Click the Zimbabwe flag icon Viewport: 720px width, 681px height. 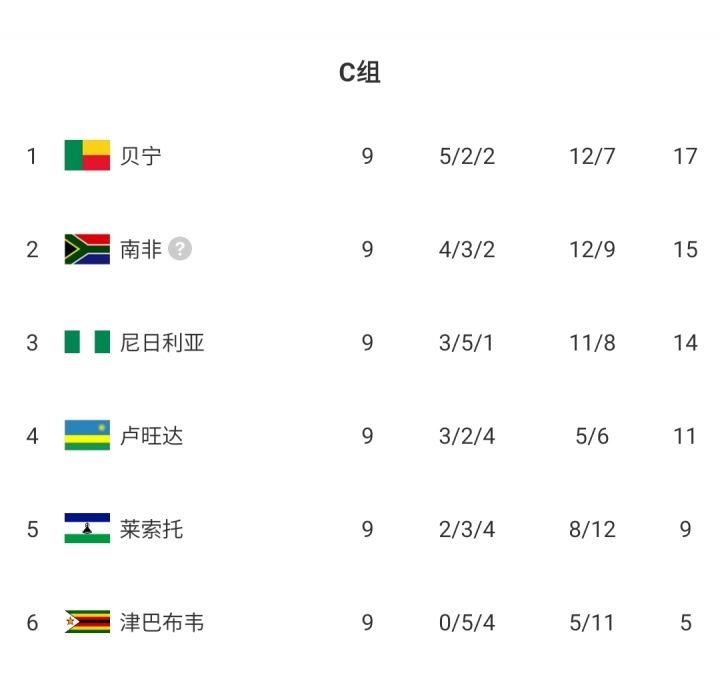(x=87, y=622)
